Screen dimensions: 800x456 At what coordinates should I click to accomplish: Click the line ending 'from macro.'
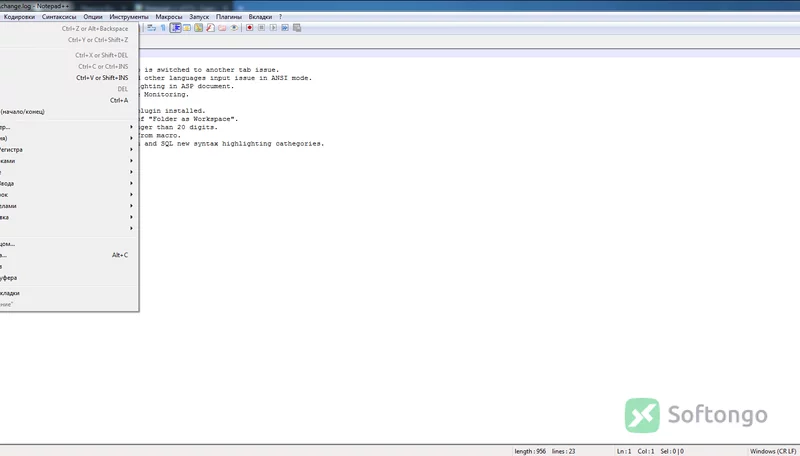(x=160, y=135)
